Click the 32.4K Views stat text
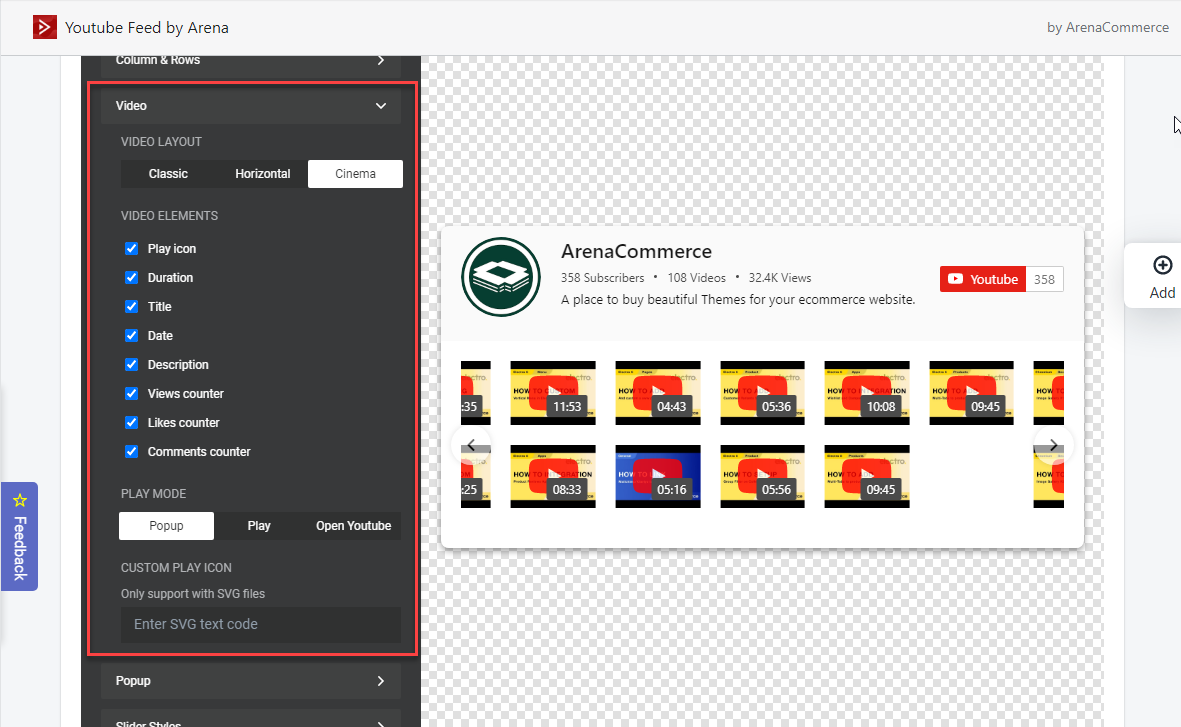This screenshot has width=1181, height=727. point(780,278)
